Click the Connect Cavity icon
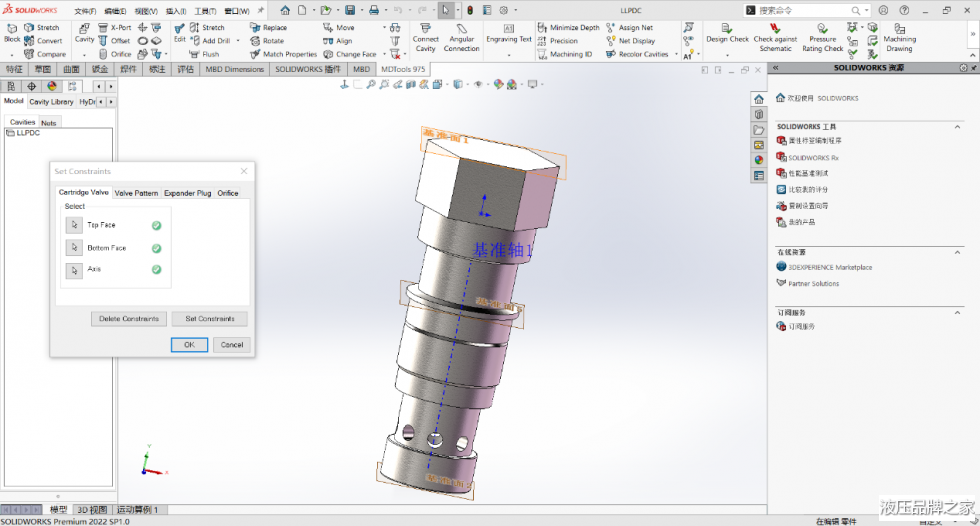This screenshot has width=980, height=526. [x=426, y=29]
